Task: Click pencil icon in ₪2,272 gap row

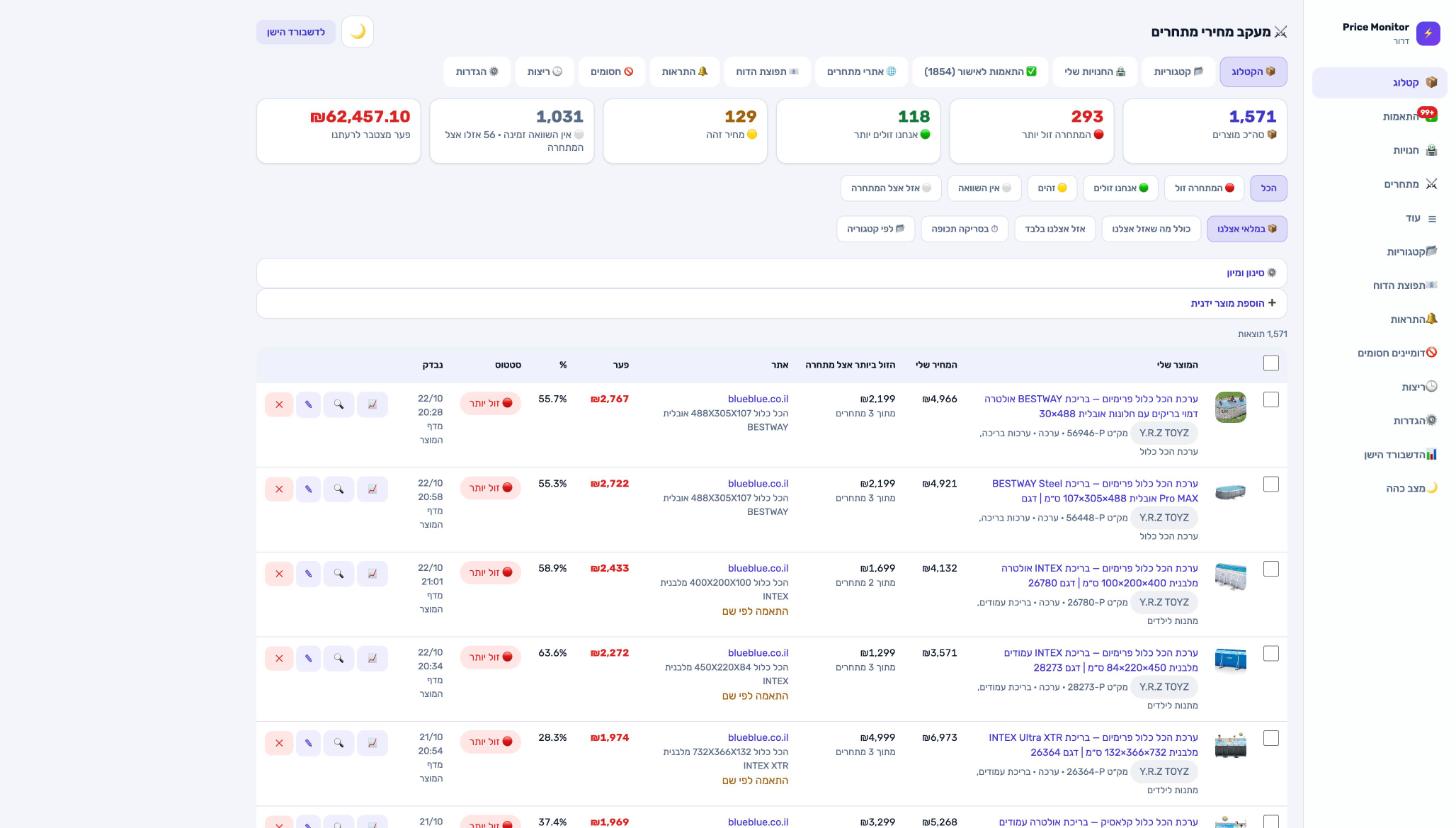Action: pyautogui.click(x=308, y=659)
